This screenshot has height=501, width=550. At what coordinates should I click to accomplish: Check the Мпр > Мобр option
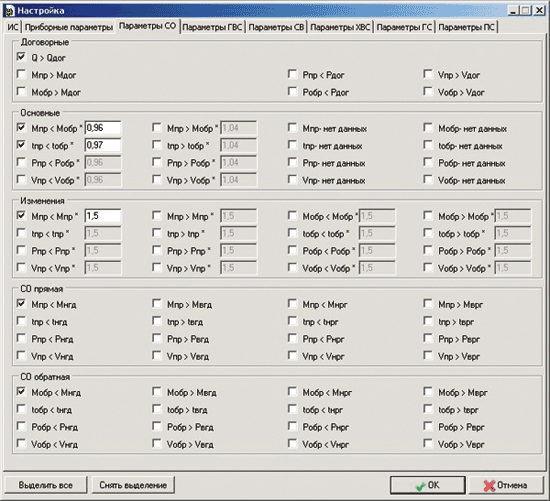click(x=157, y=128)
